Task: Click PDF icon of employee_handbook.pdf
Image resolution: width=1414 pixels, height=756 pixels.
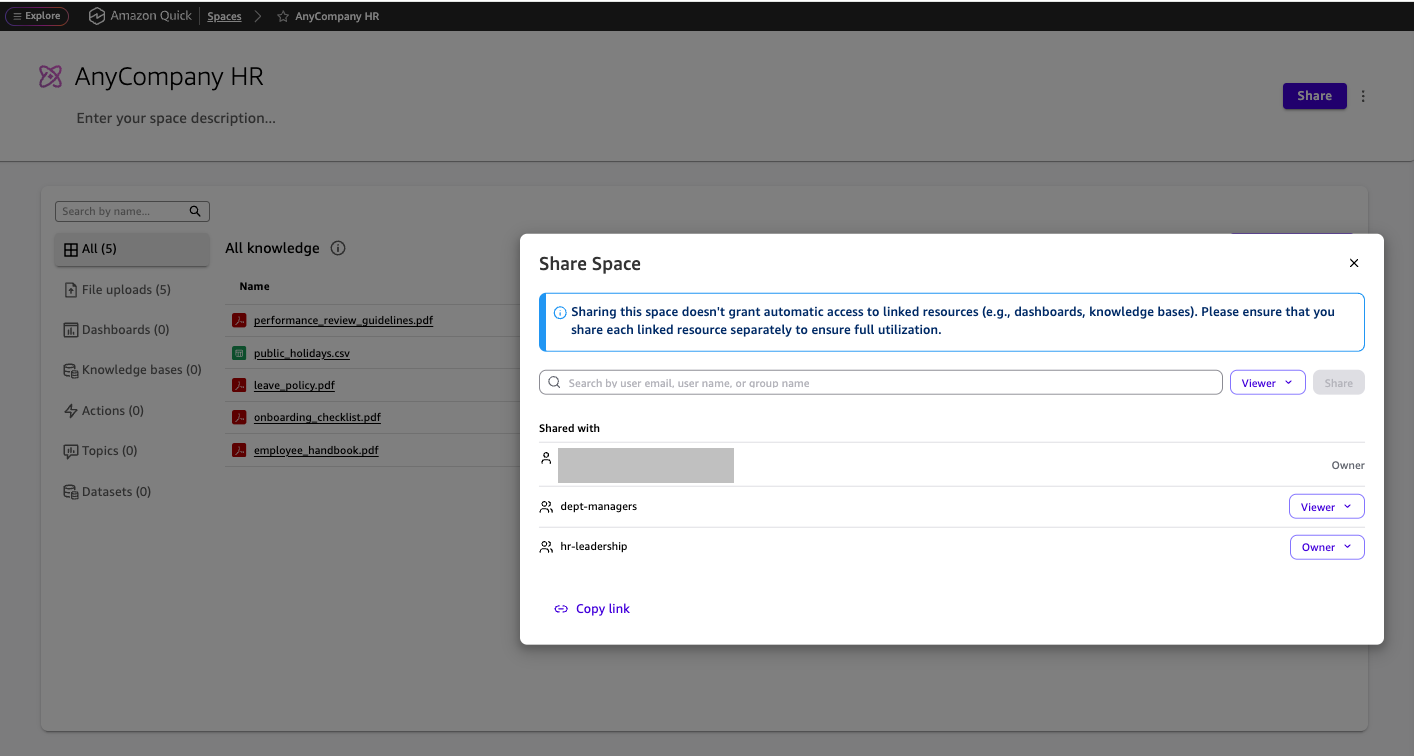Action: point(239,450)
